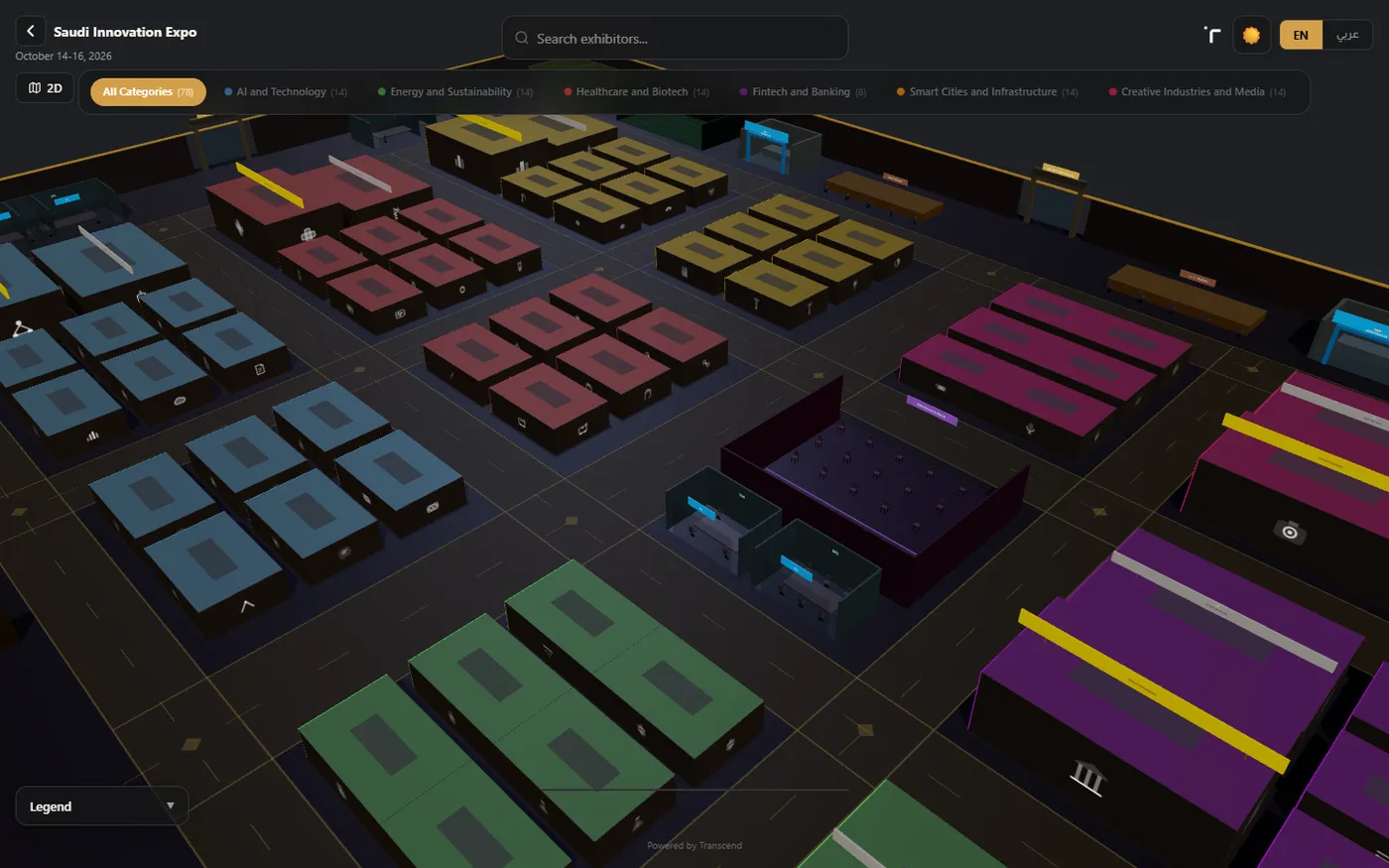
Task: Select the camera icon on the magenta booth
Action: tap(1290, 532)
